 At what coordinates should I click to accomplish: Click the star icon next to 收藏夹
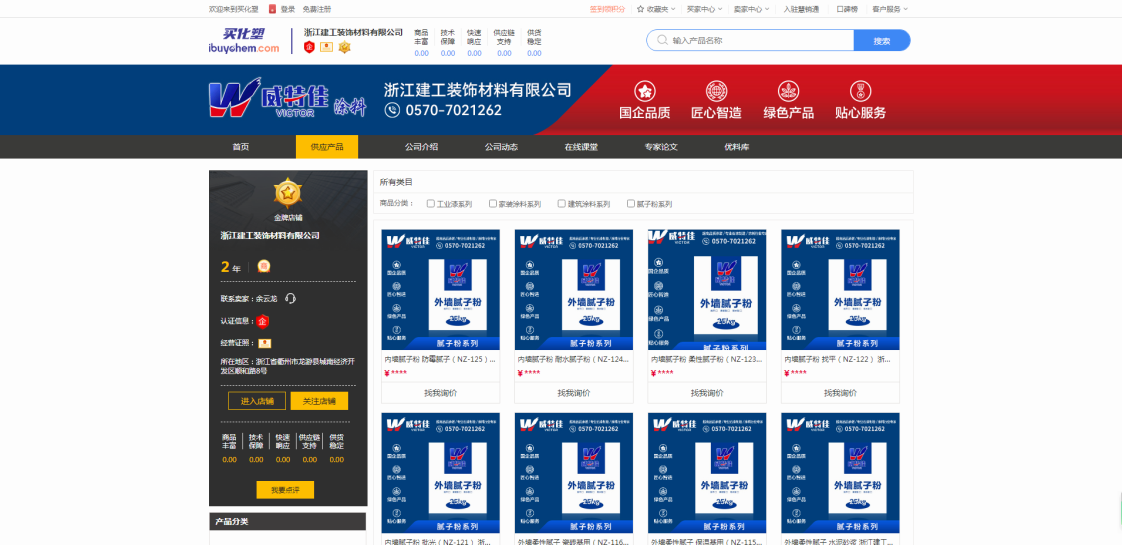[x=640, y=9]
